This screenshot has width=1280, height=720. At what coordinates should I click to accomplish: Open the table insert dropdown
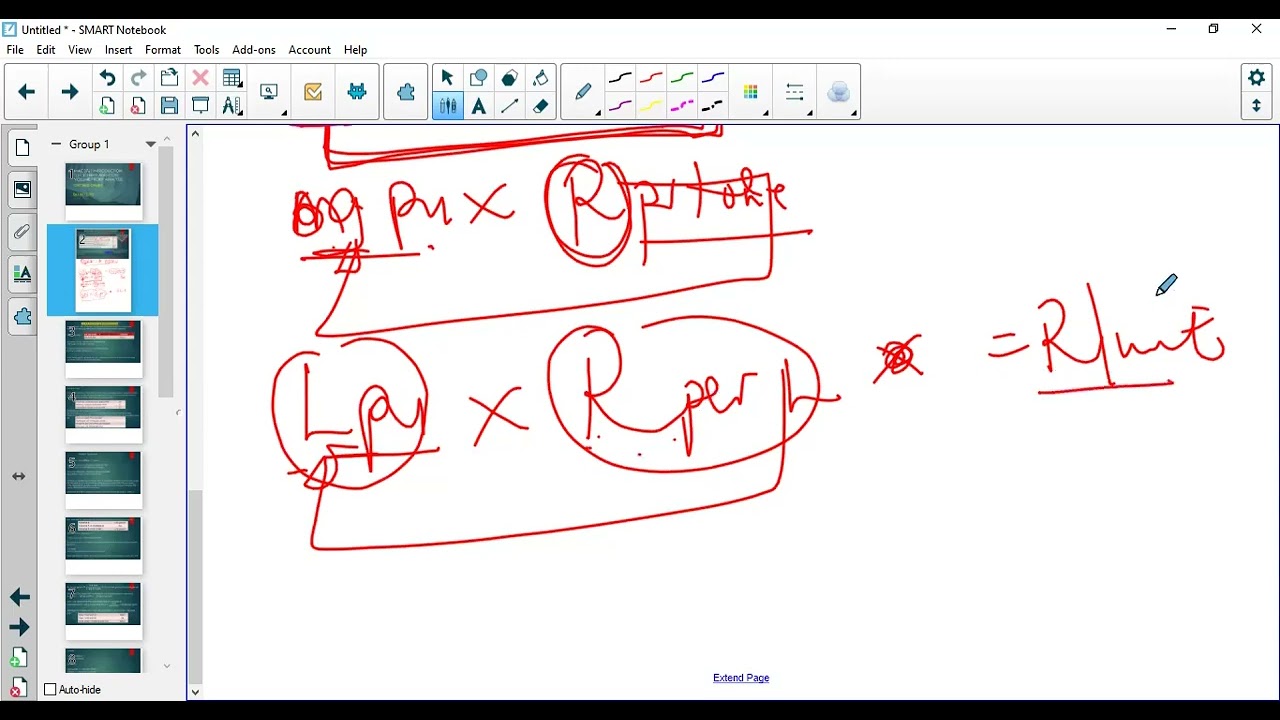232,78
